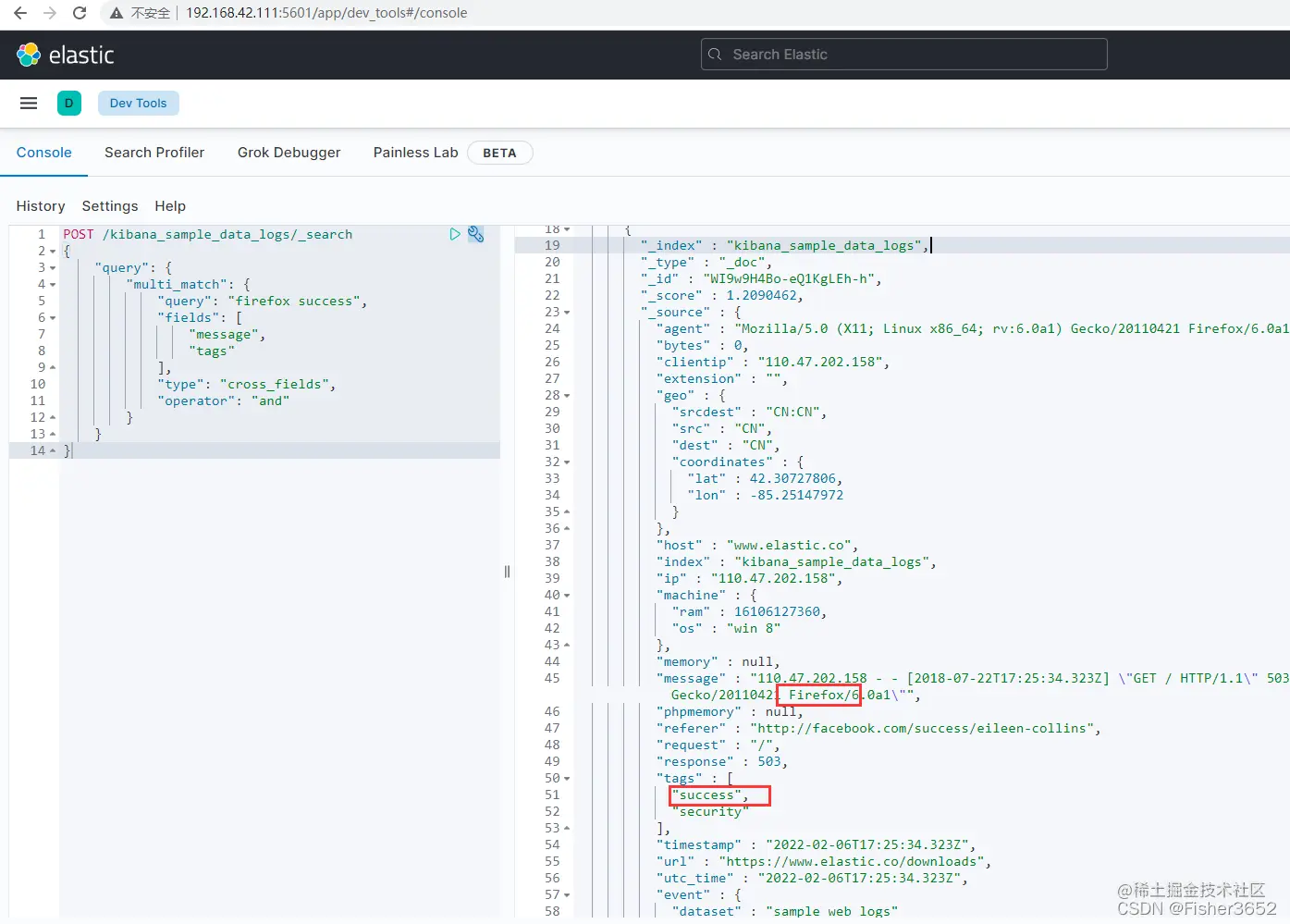Viewport: 1290px width, 924px height.
Task: Click the BETA badge
Action: [499, 153]
